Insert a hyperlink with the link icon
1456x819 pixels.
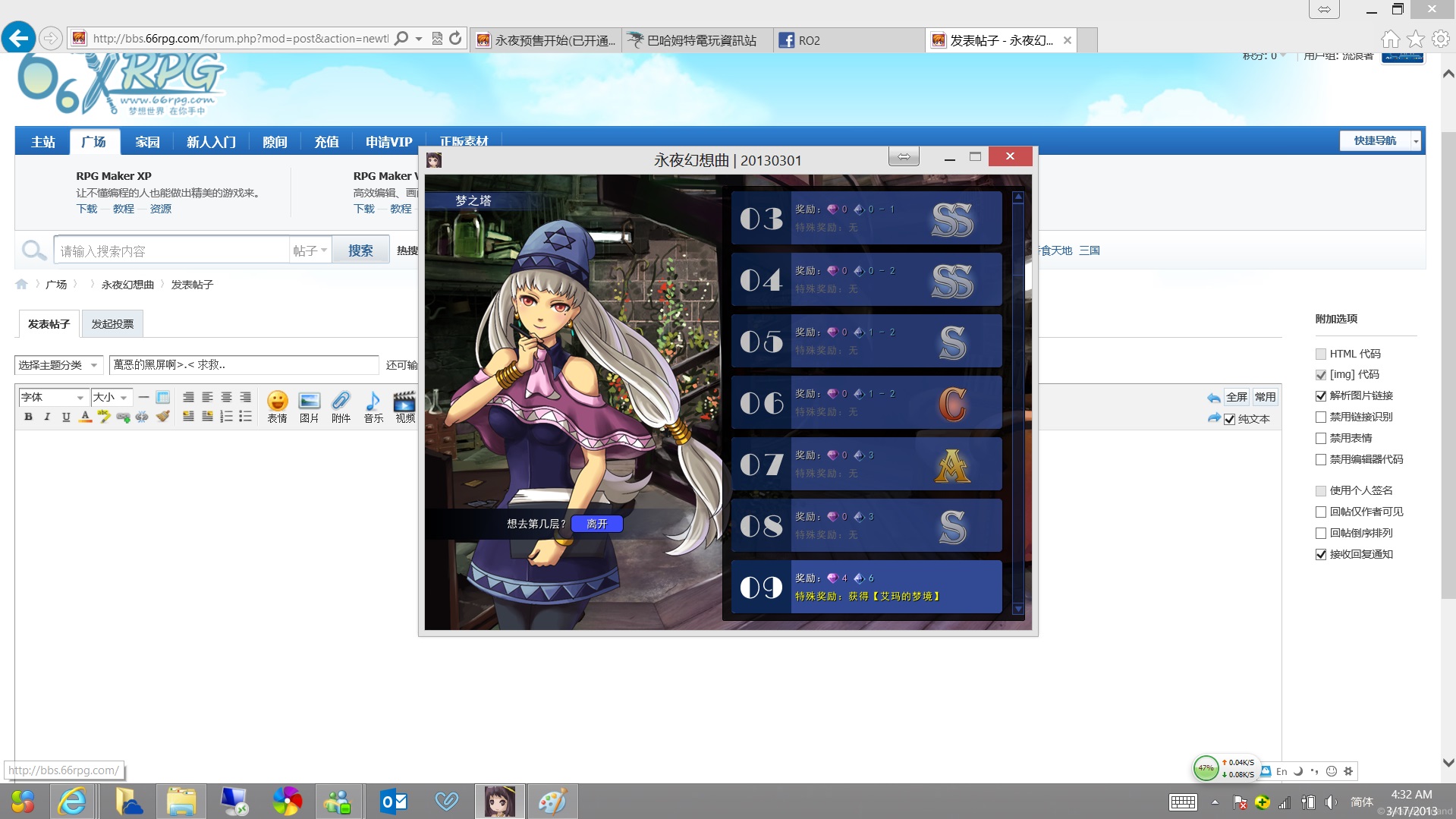[123, 417]
